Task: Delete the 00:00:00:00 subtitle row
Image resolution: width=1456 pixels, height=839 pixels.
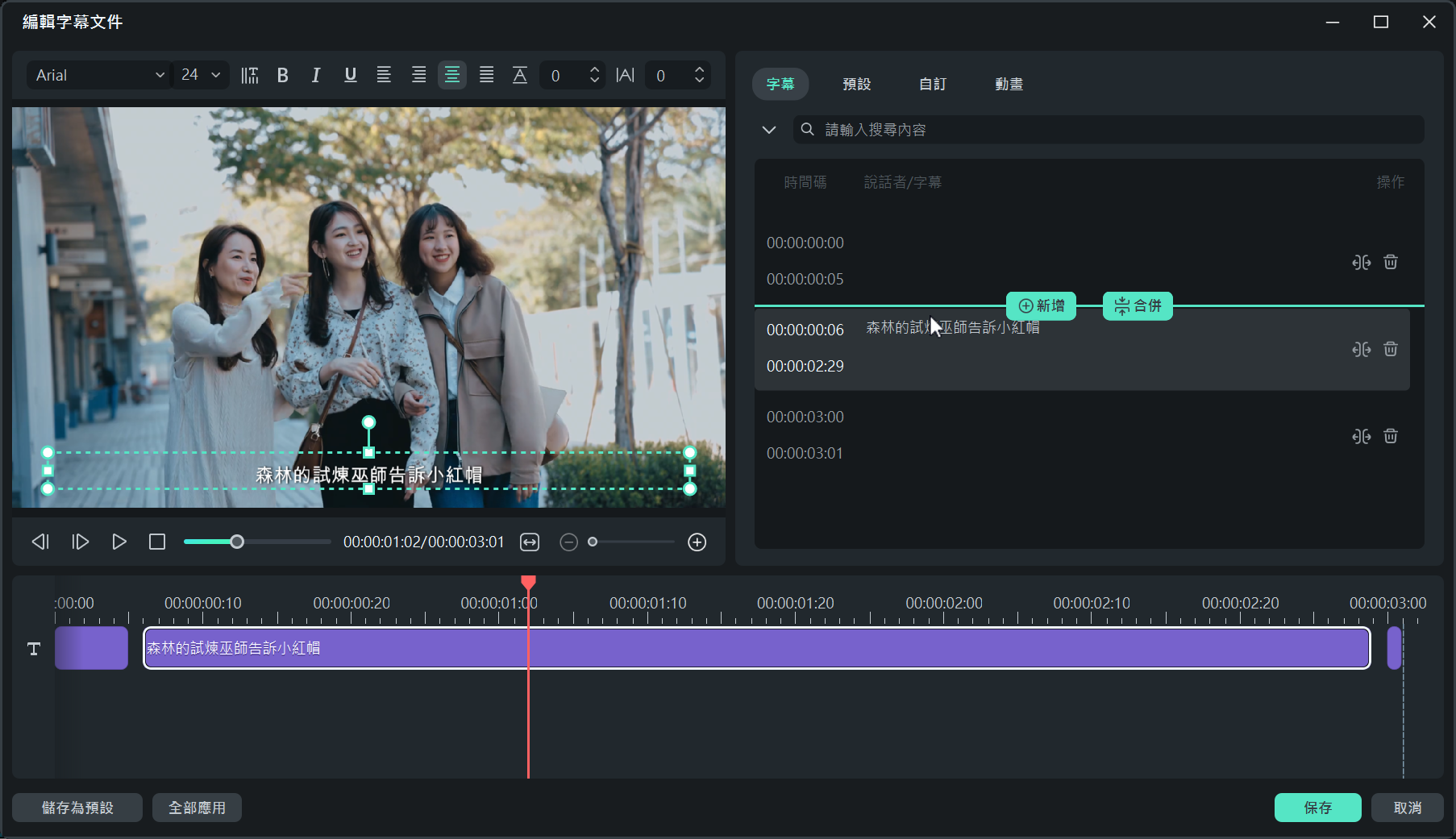Action: [1391, 262]
